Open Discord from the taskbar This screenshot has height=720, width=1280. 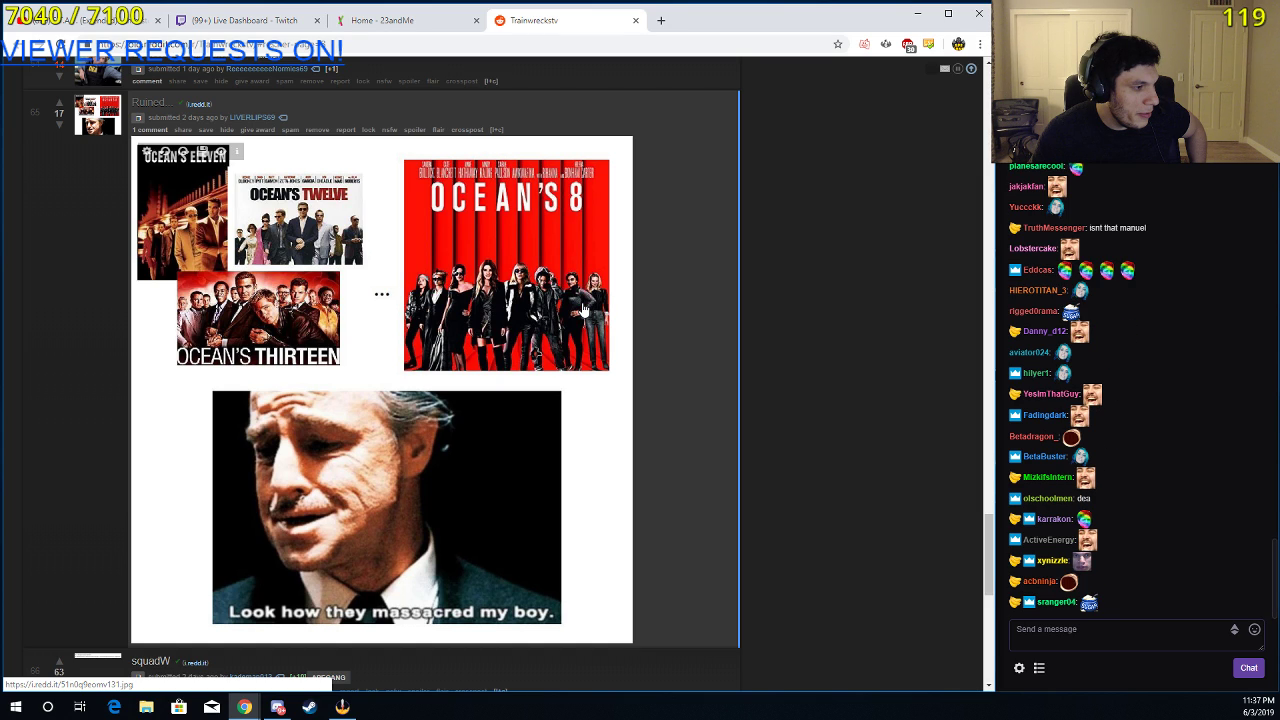coord(277,707)
